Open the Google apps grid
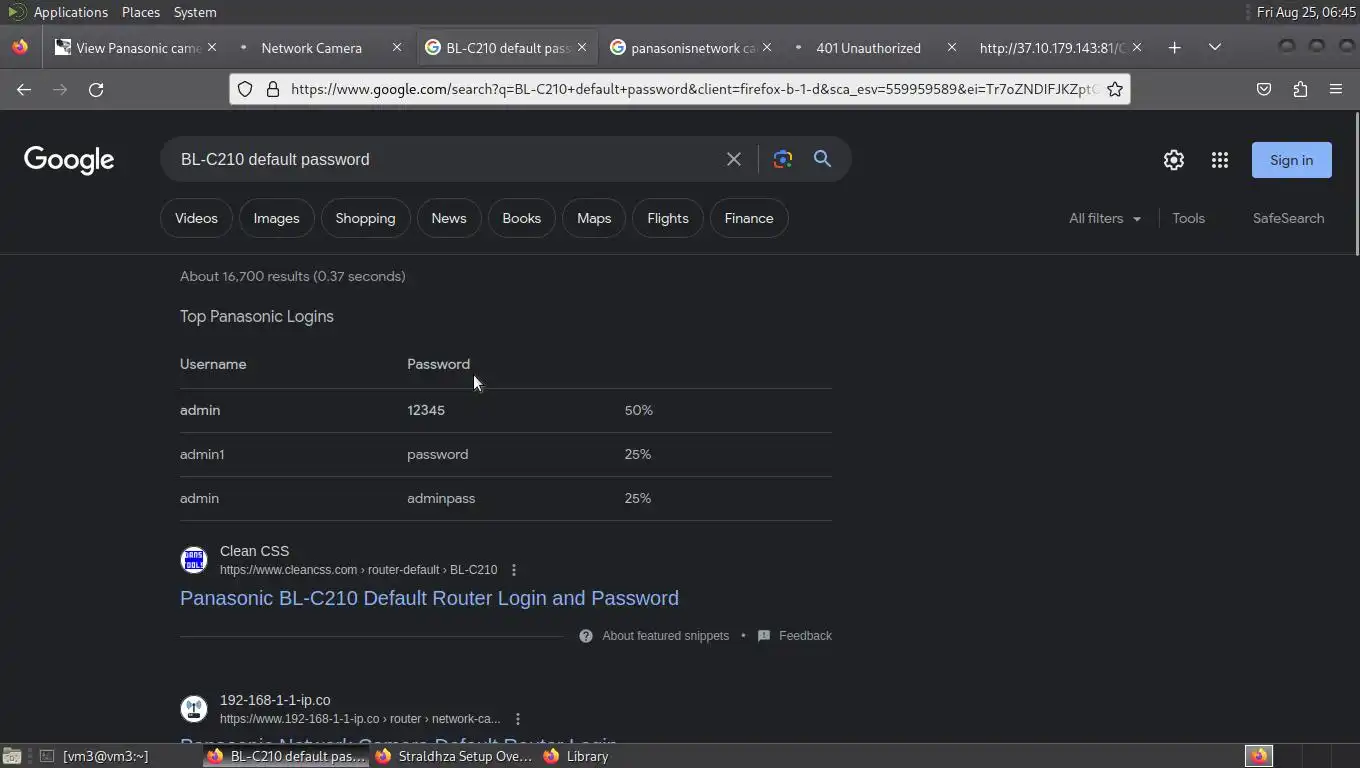Screen dimensions: 1360x768 coord(1219,160)
